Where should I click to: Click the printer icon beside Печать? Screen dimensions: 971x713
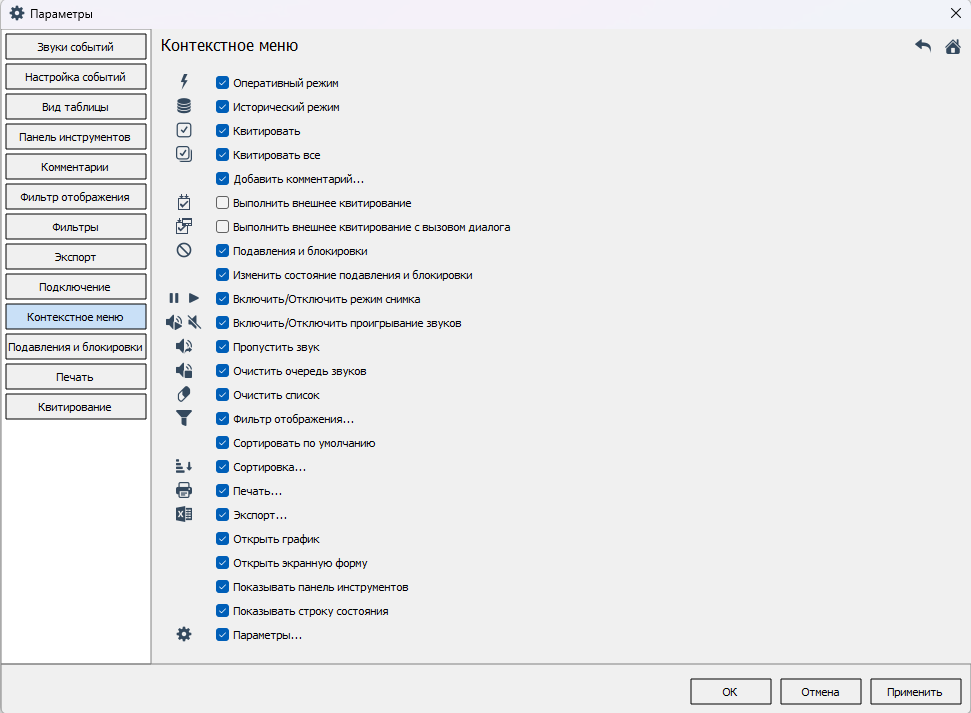[x=183, y=491]
